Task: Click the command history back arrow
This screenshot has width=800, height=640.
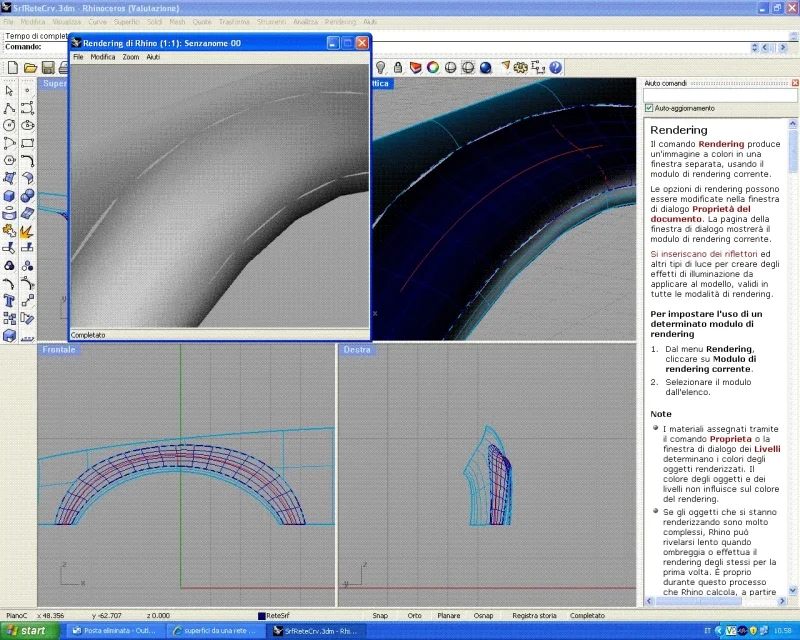Action: click(x=765, y=47)
